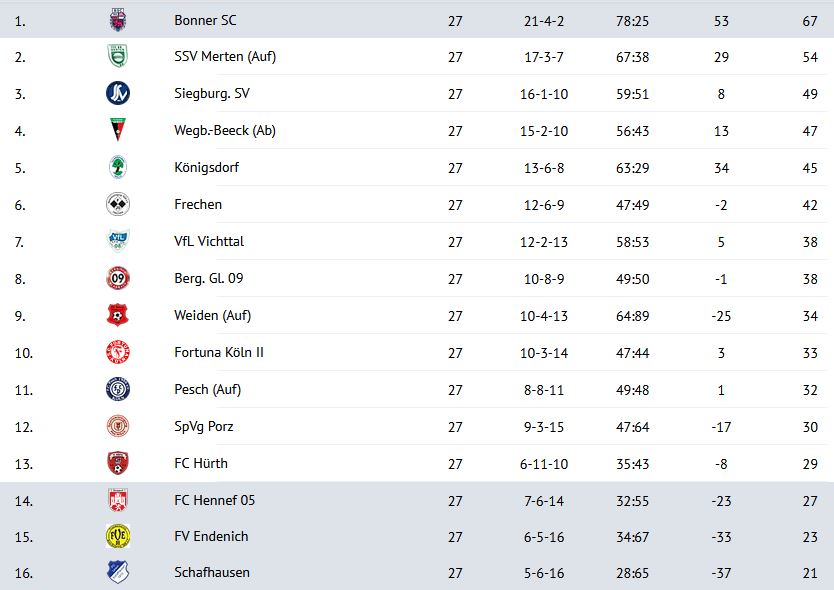Click the Wegb.-Beeck pennant crest
Viewport: 834px width, 590px height.
118,131
